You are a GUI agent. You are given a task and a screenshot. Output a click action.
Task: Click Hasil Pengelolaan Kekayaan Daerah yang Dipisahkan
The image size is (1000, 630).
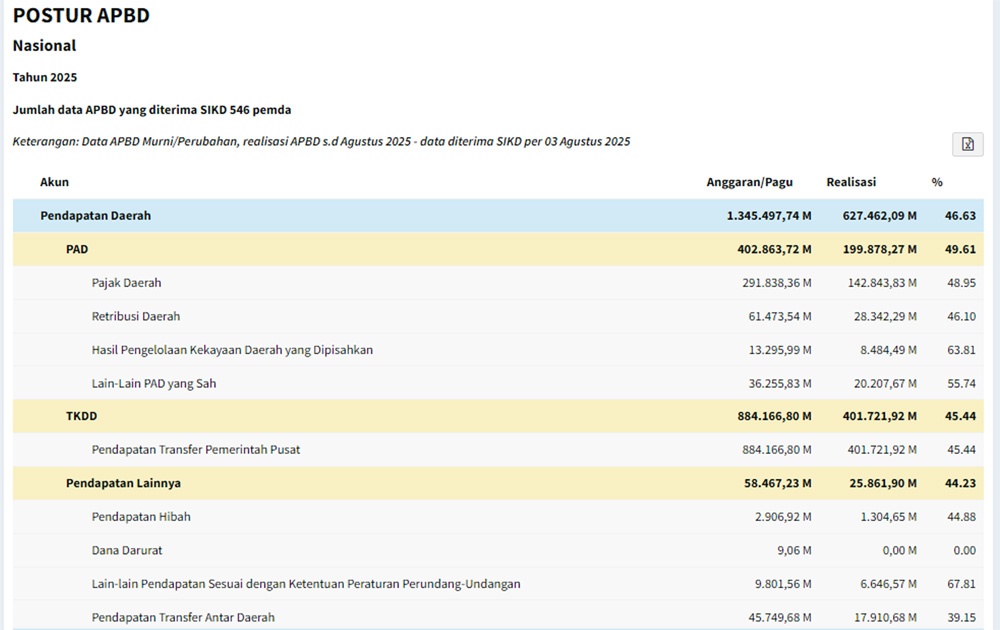click(232, 350)
